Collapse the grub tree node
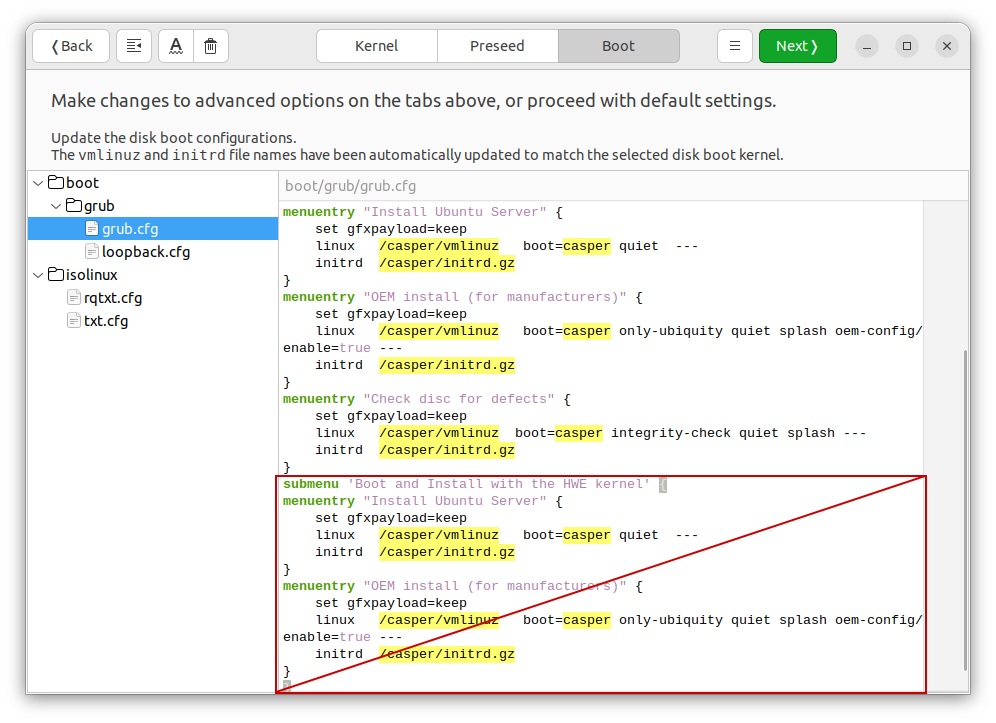Image resolution: width=996 pixels, height=723 pixels. tap(57, 205)
